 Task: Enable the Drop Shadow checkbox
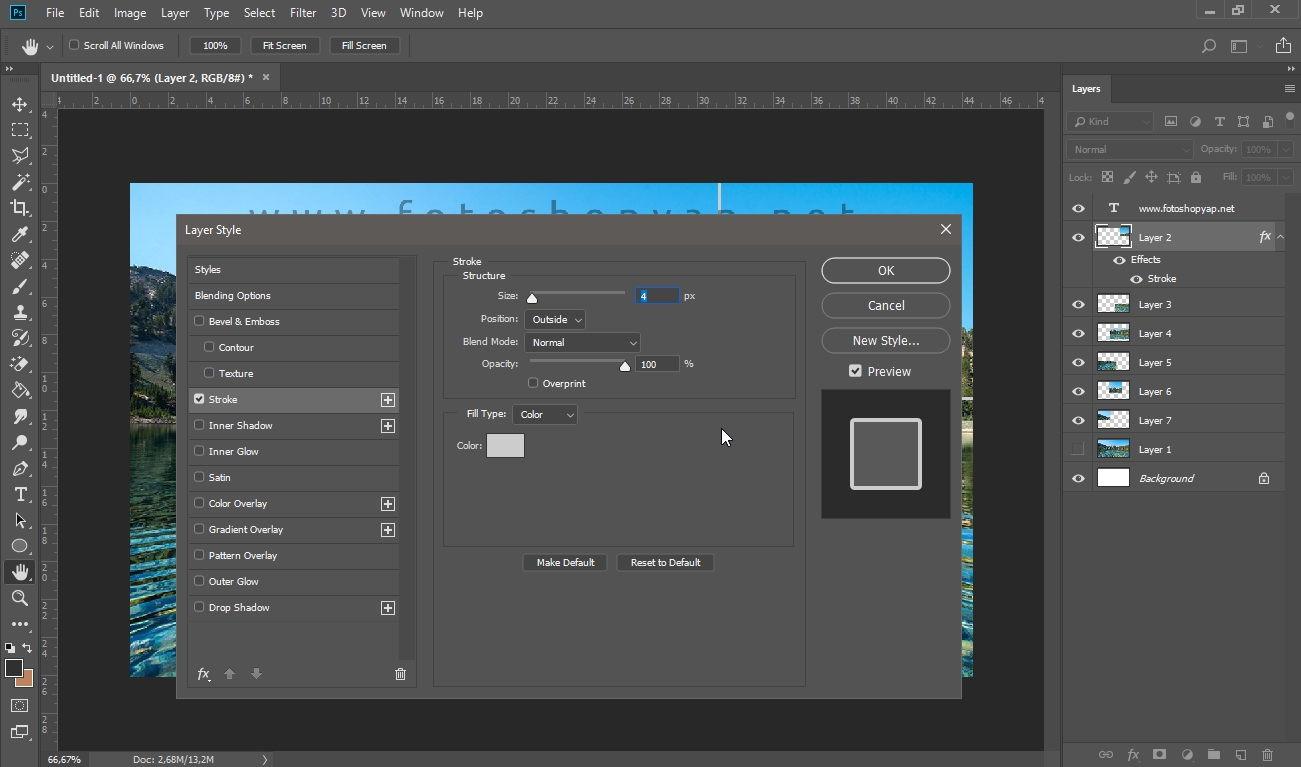click(199, 607)
